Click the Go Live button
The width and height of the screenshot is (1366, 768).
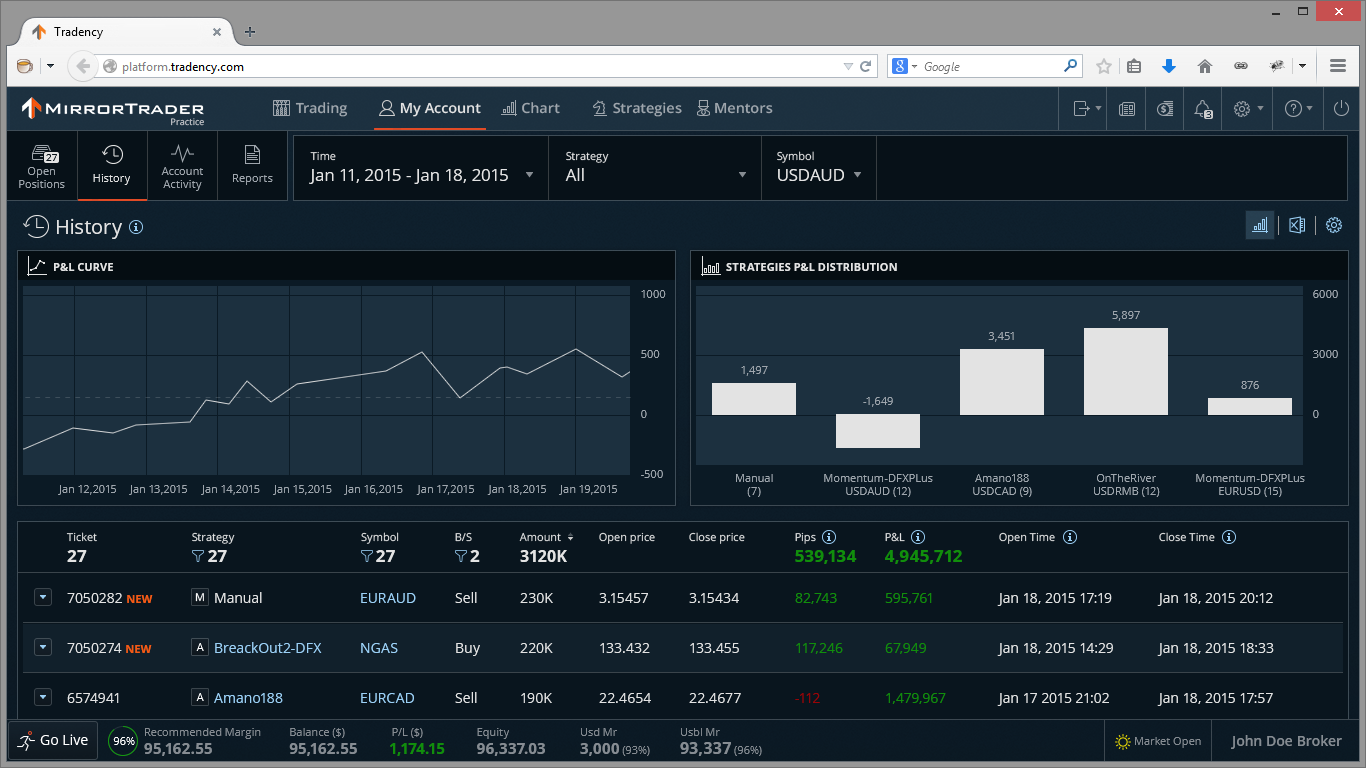pos(53,741)
